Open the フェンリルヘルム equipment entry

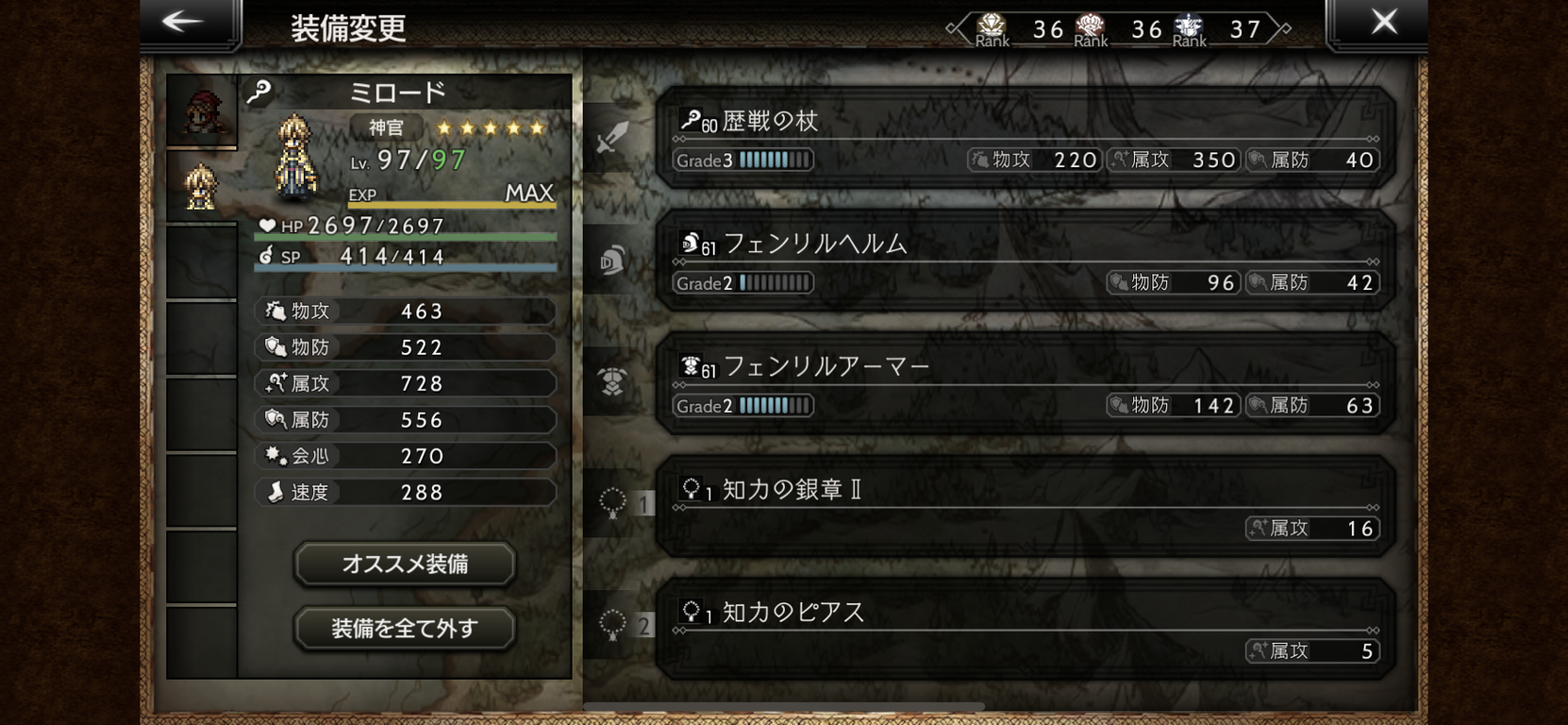1025,261
